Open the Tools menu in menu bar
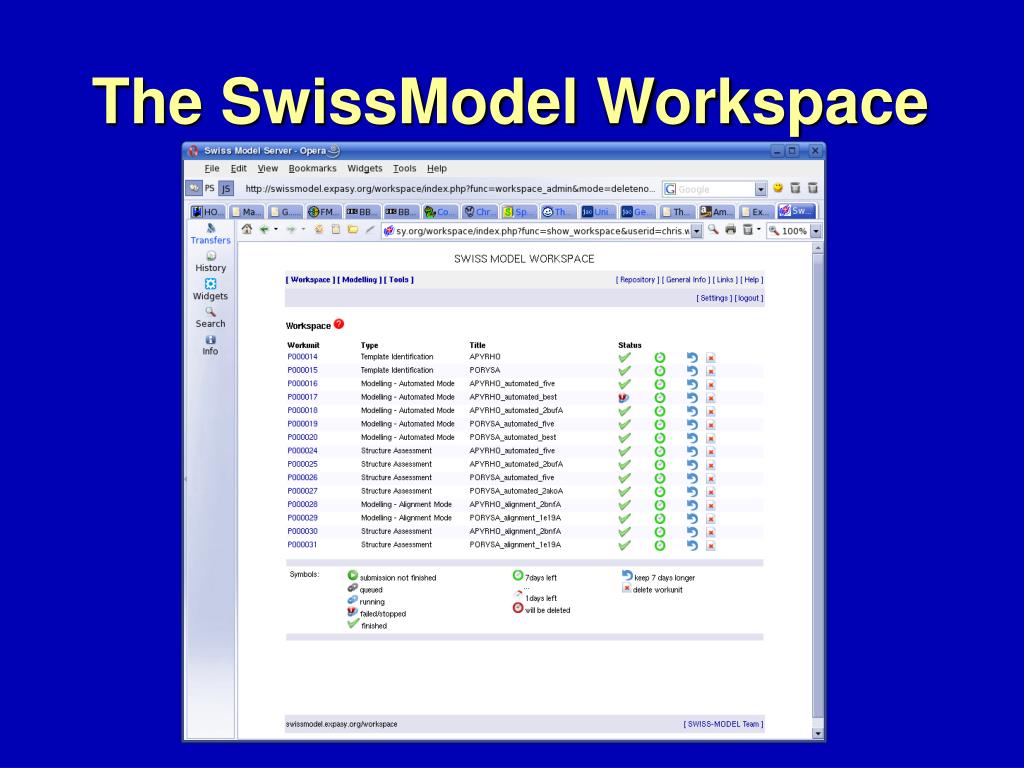Image resolution: width=1024 pixels, height=768 pixels. (x=404, y=168)
